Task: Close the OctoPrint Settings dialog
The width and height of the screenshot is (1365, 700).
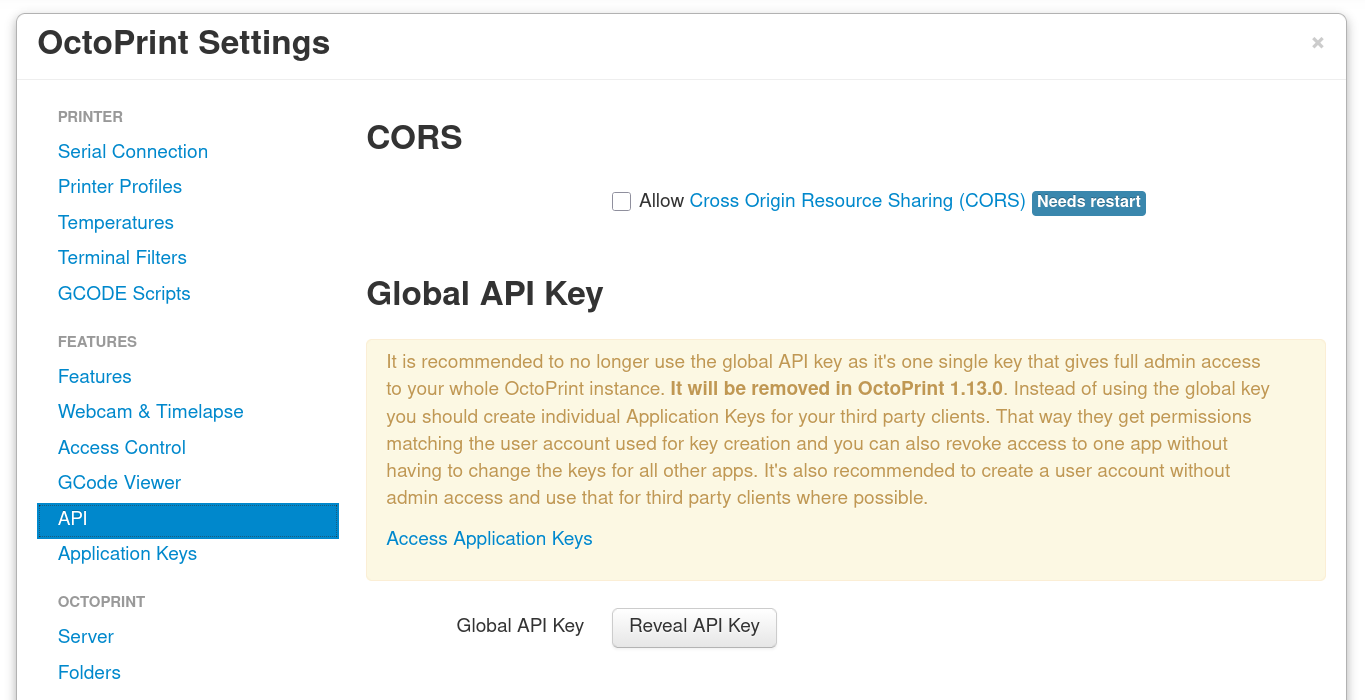Action: [1317, 42]
